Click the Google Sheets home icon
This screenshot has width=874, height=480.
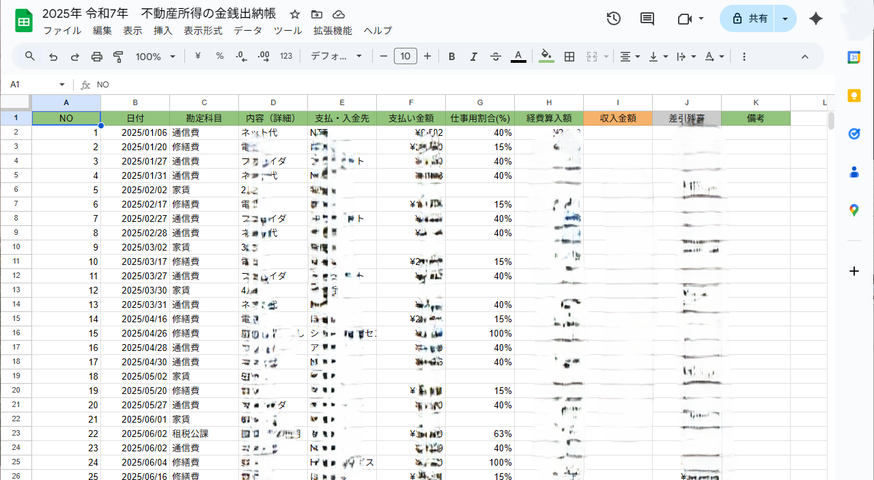pos(23,22)
